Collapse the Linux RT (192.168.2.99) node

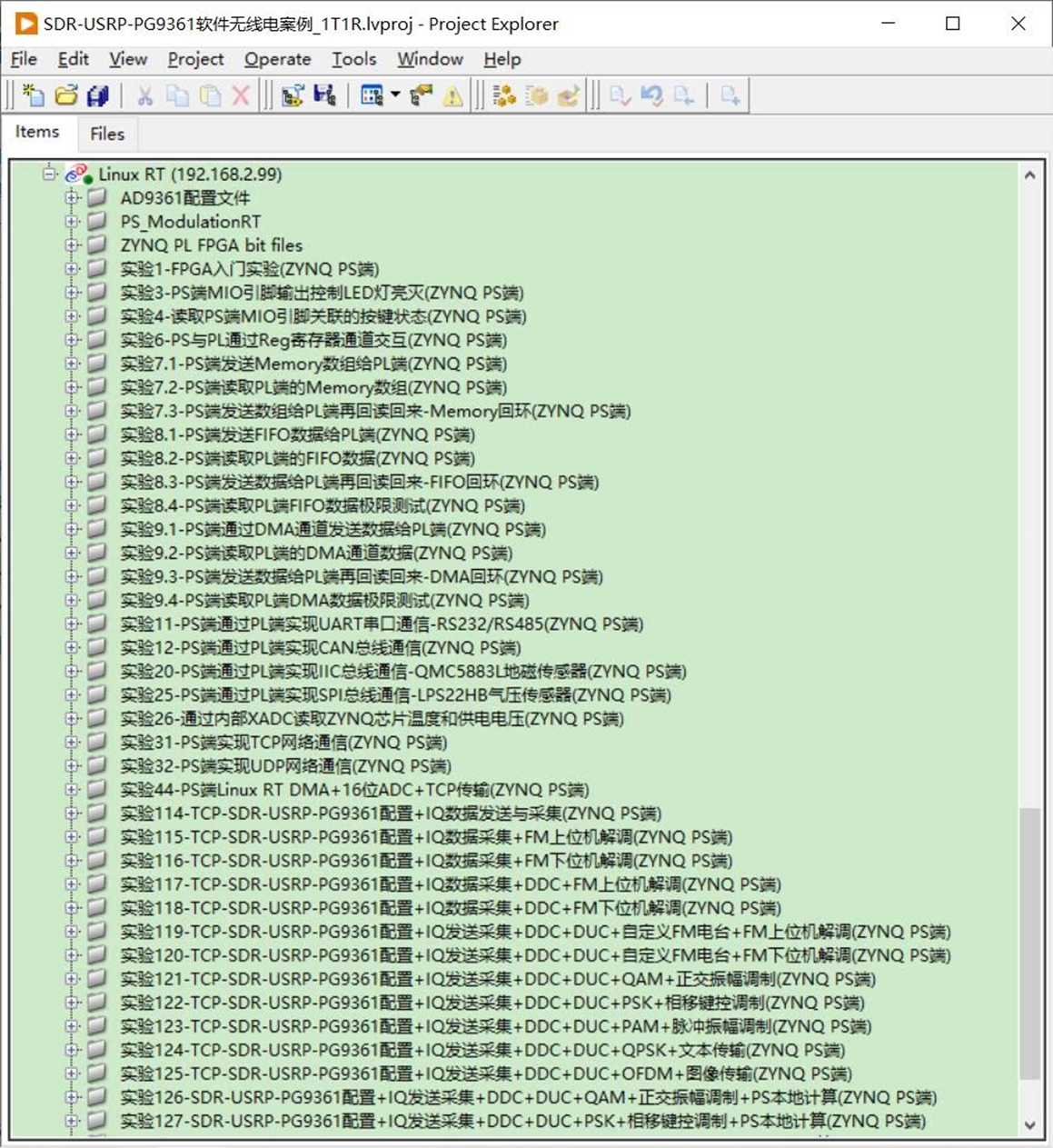[x=49, y=173]
